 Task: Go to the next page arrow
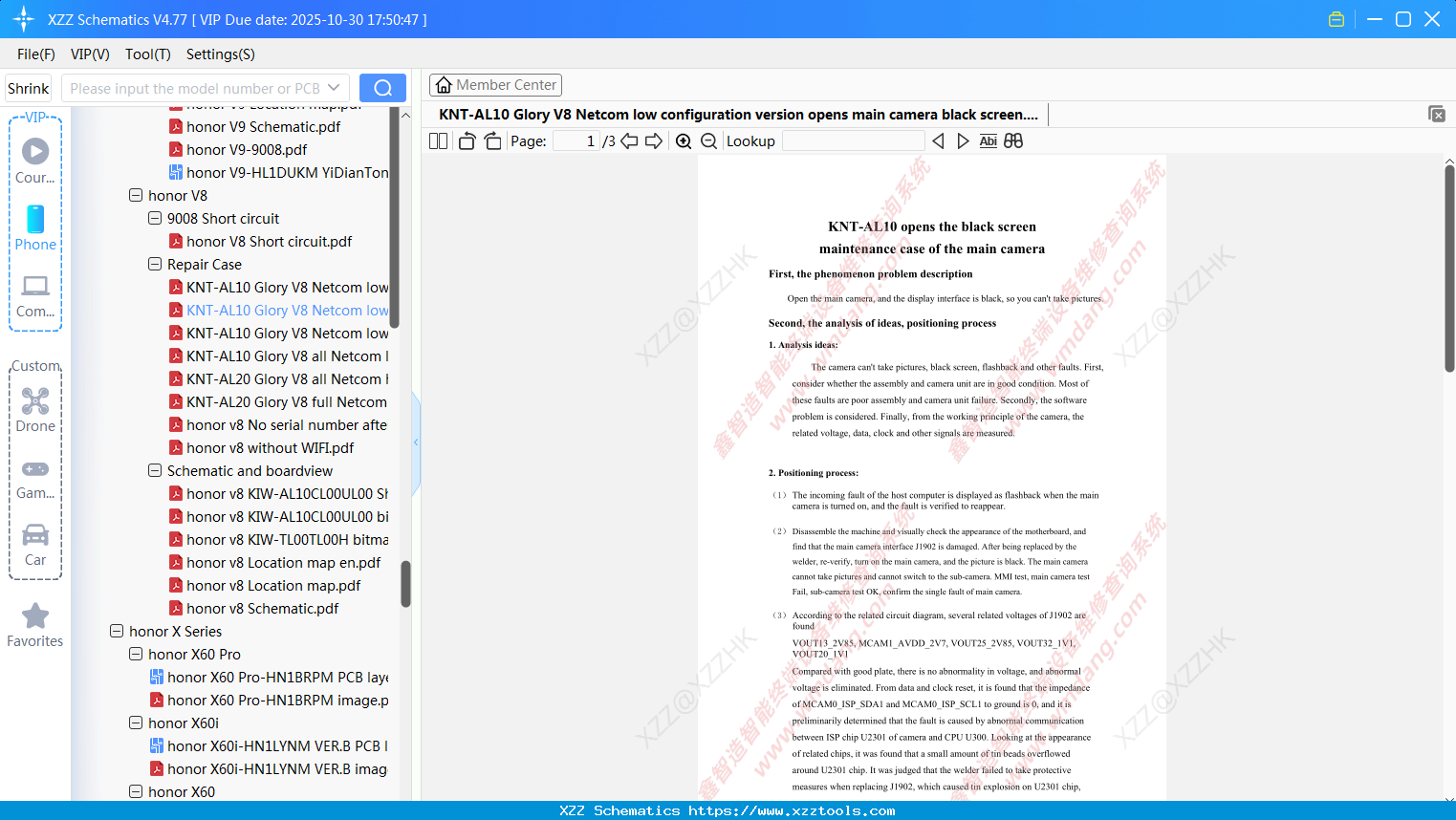[x=654, y=141]
